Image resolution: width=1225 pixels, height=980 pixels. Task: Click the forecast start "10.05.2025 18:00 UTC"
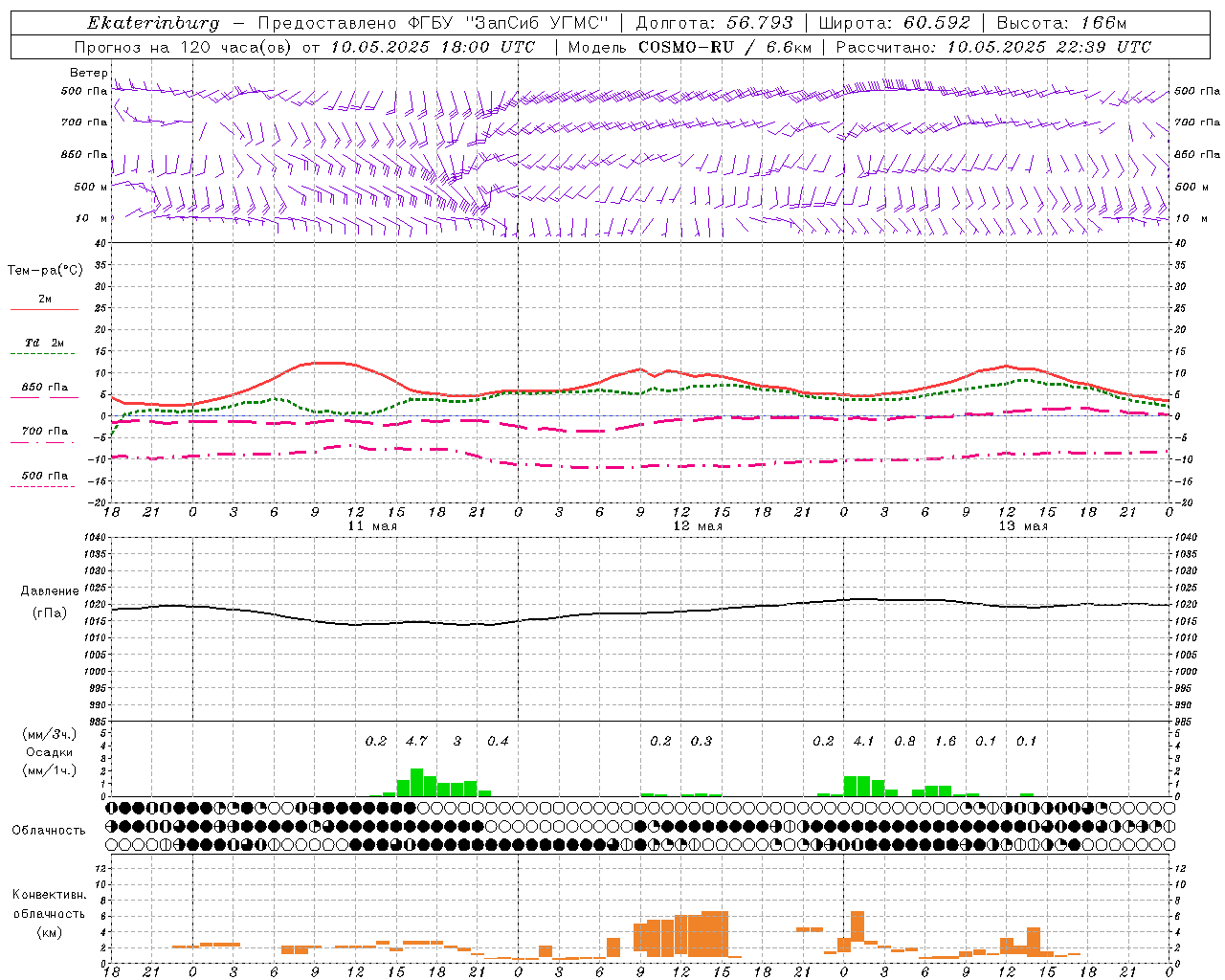coord(433,47)
